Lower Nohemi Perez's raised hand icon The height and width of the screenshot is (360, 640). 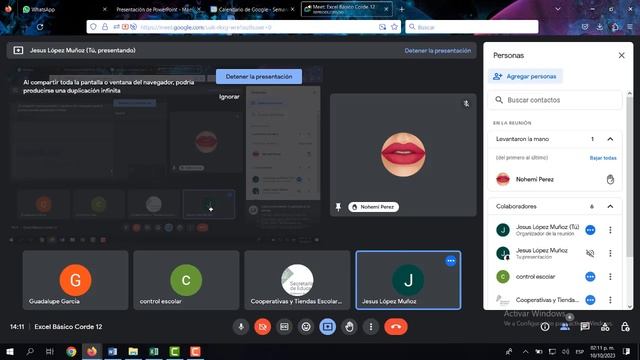(x=610, y=179)
